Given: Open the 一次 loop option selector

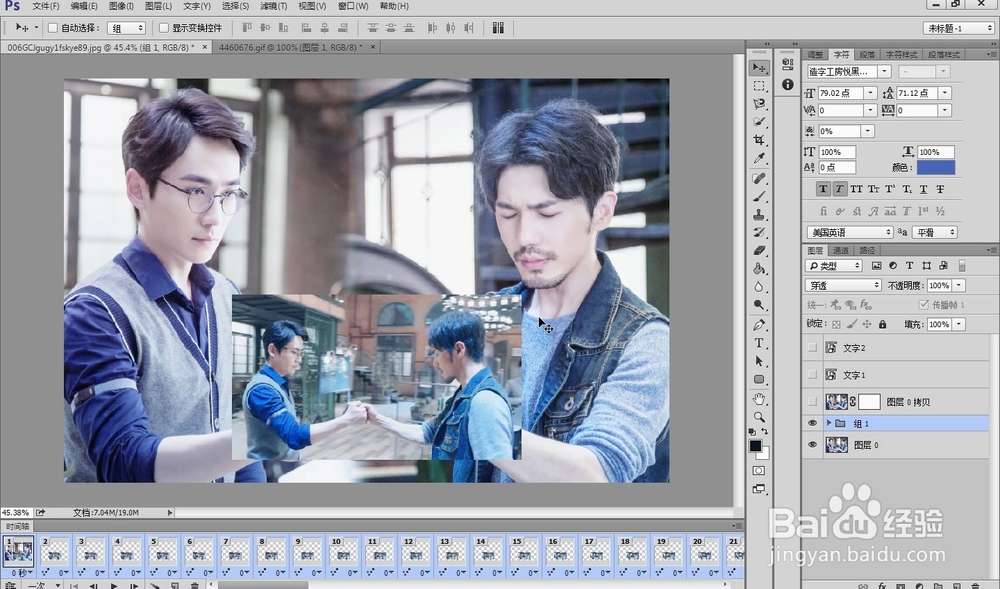Looking at the screenshot, I should point(43,585).
